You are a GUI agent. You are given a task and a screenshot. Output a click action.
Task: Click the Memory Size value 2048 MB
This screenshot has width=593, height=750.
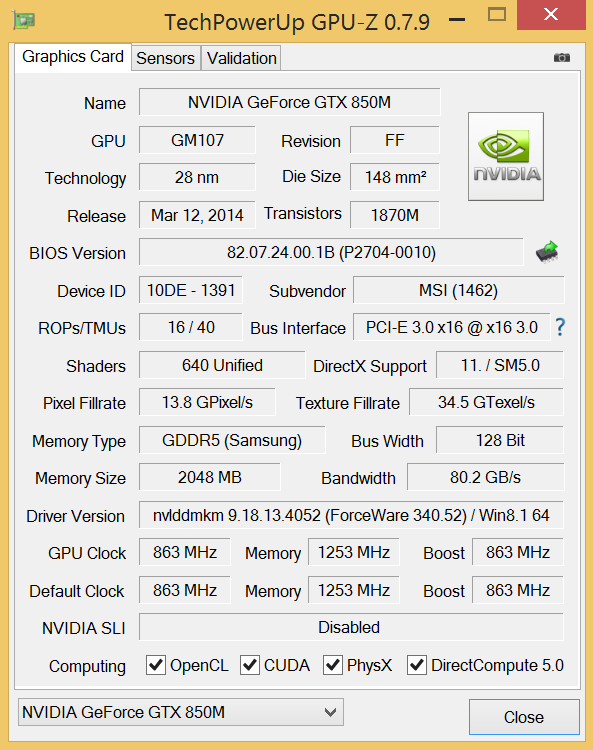point(209,477)
